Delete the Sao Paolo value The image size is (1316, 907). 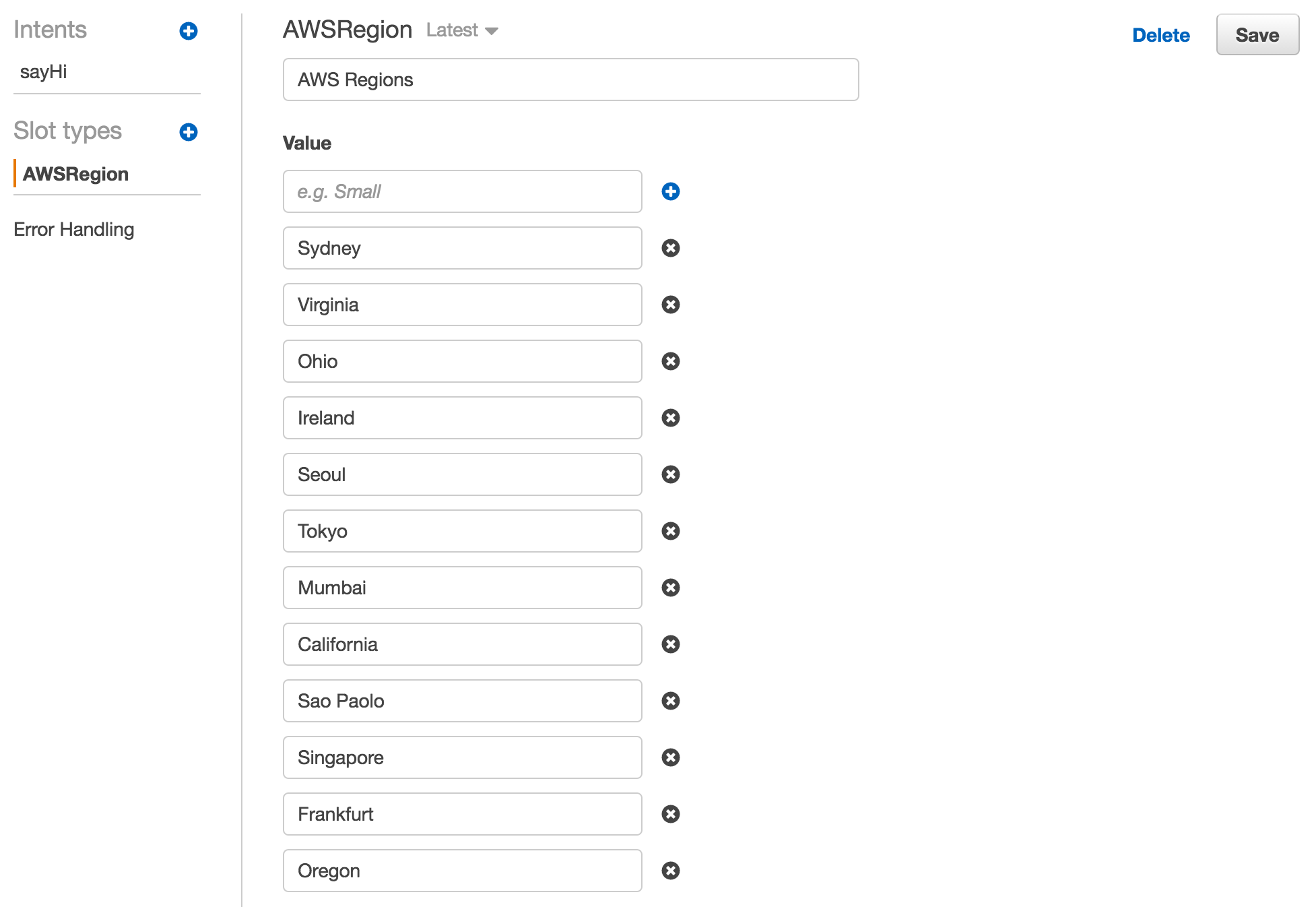671,701
